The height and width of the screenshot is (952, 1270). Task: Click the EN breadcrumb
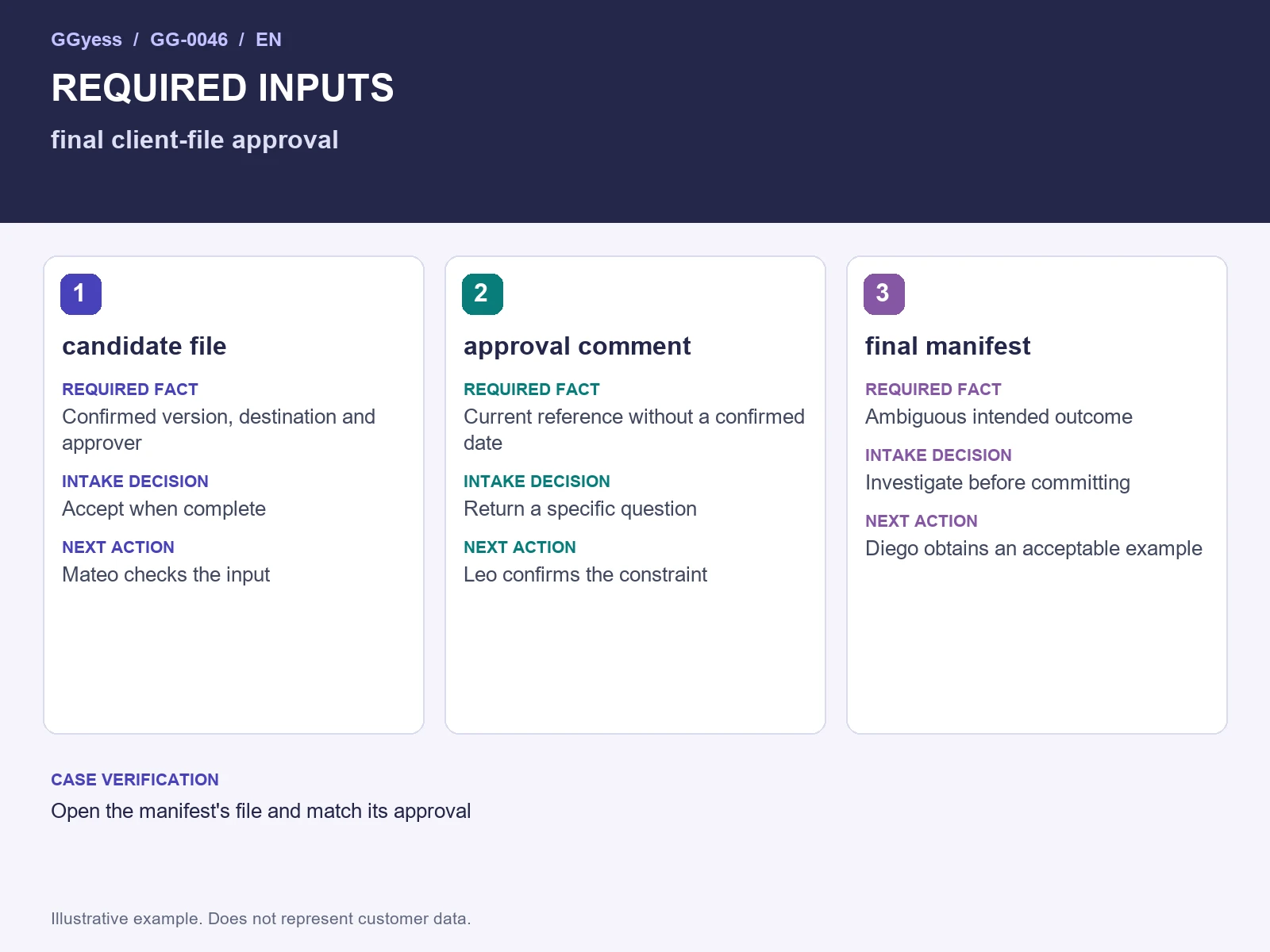pyautogui.click(x=268, y=40)
